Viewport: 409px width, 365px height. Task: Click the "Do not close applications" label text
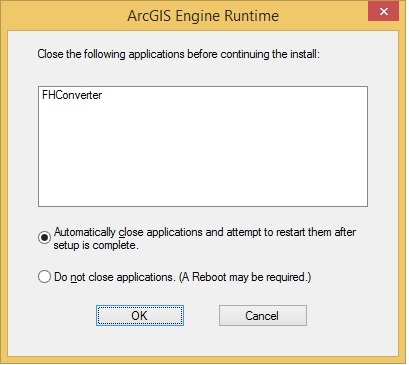point(114,277)
